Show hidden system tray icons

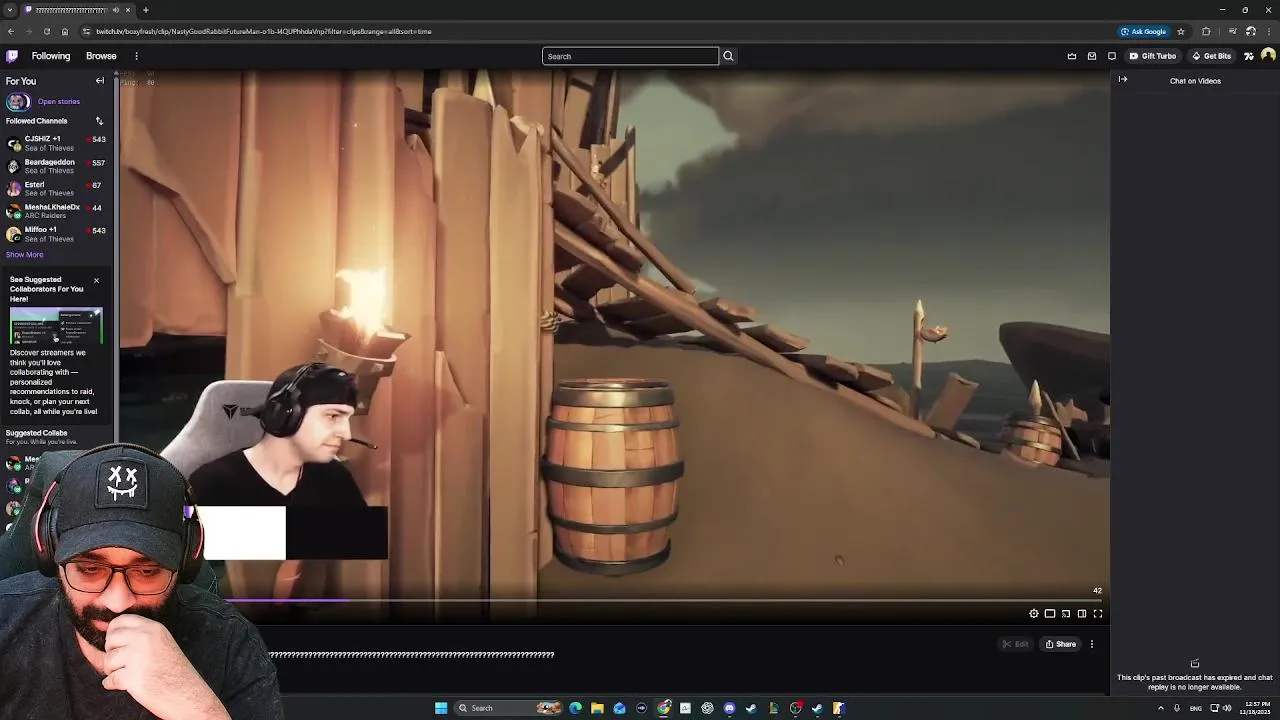[1161, 708]
